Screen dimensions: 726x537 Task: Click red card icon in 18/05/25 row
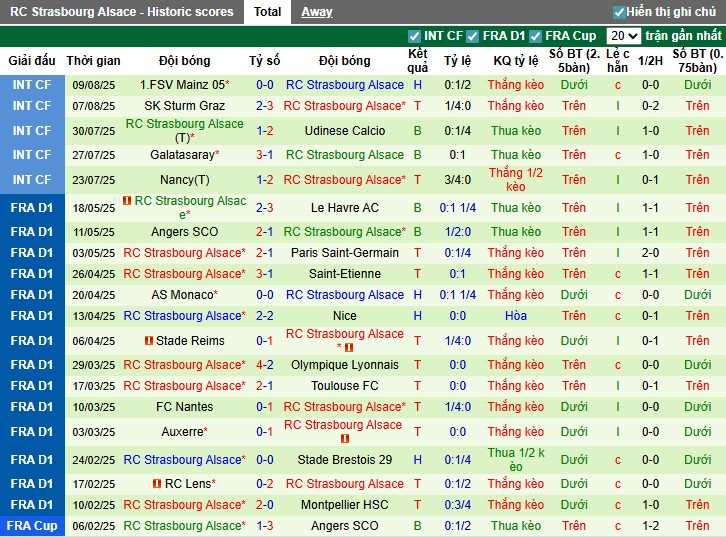pos(127,201)
